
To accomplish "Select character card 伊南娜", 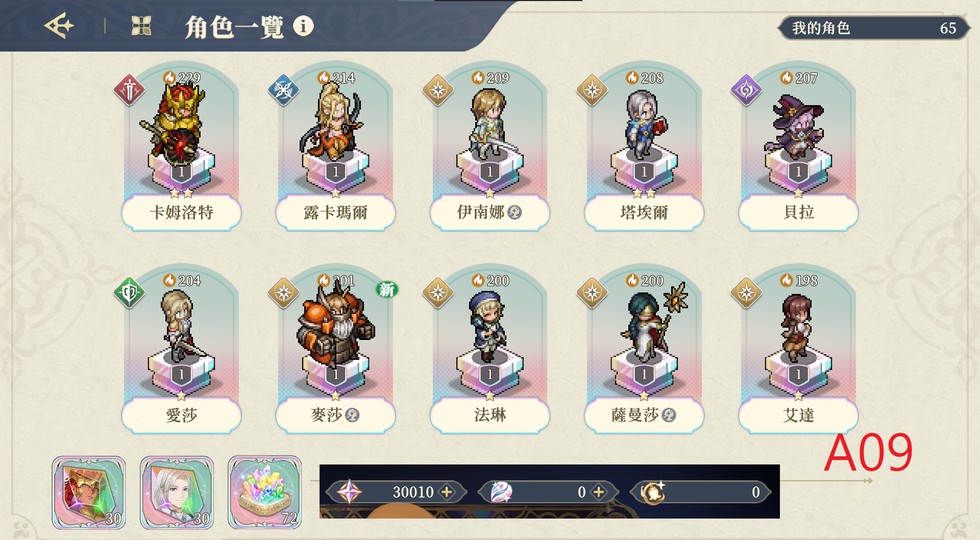I will (490, 147).
